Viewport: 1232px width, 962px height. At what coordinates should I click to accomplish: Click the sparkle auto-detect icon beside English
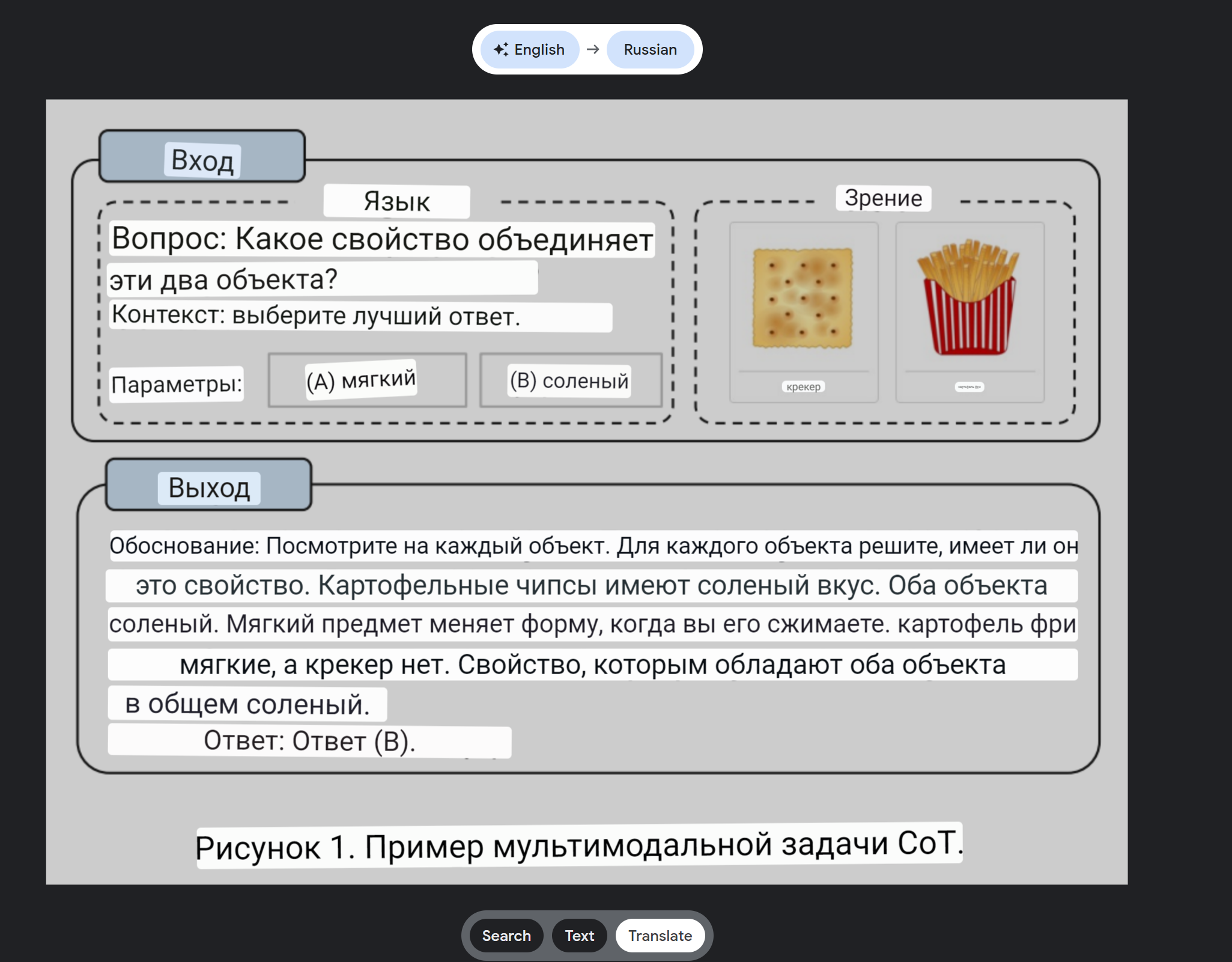[x=500, y=49]
